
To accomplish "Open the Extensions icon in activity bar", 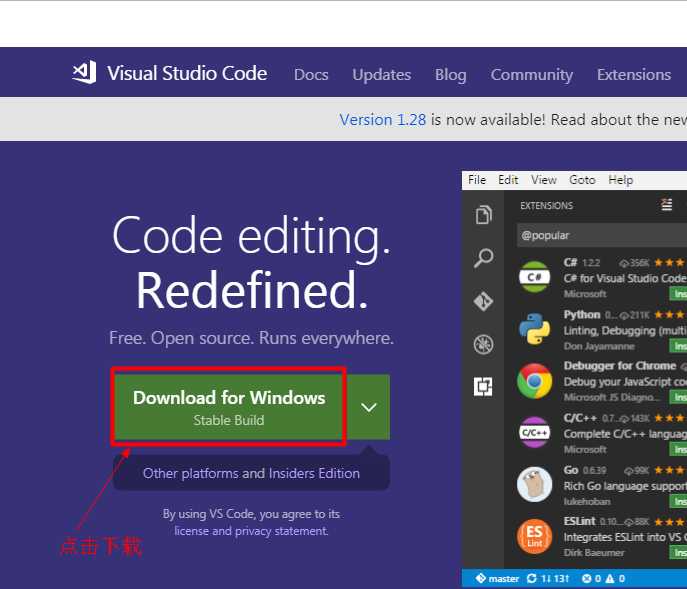I will pos(483,387).
